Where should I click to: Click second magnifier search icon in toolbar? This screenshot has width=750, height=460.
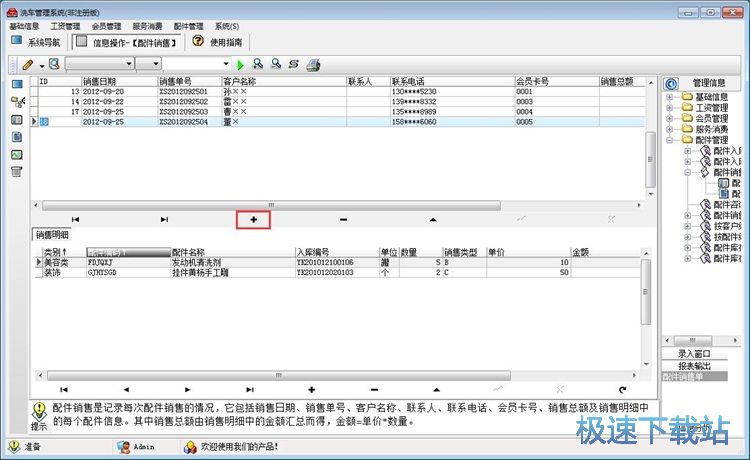tap(276, 64)
